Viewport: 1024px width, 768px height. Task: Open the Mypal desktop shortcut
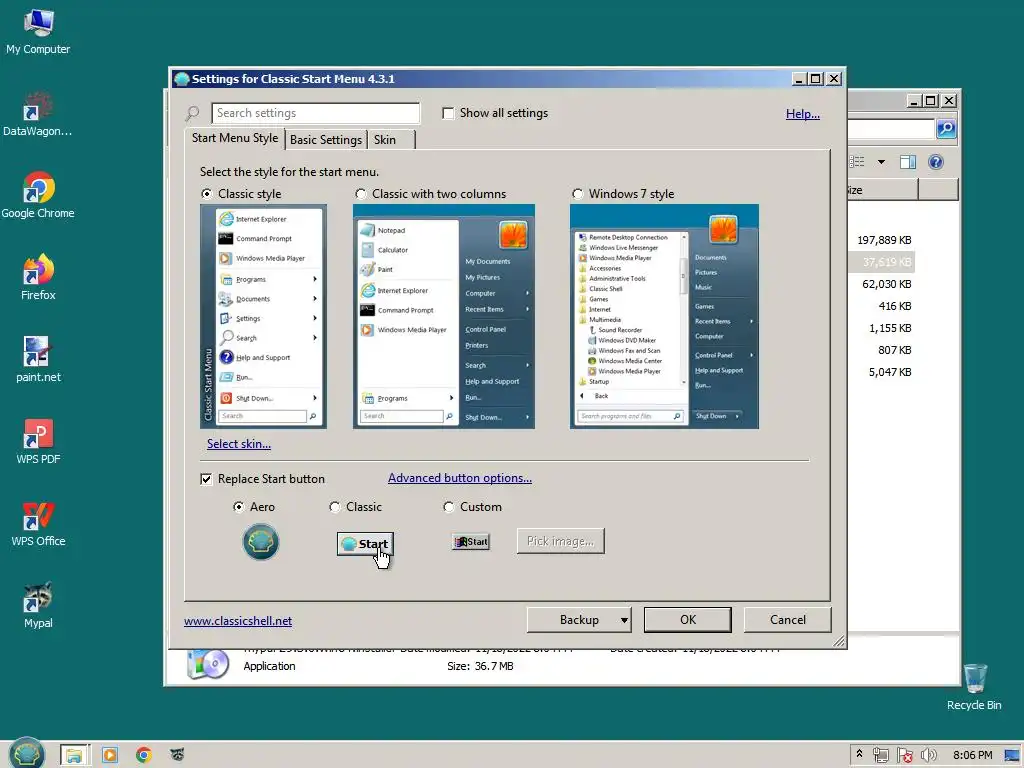[38, 606]
